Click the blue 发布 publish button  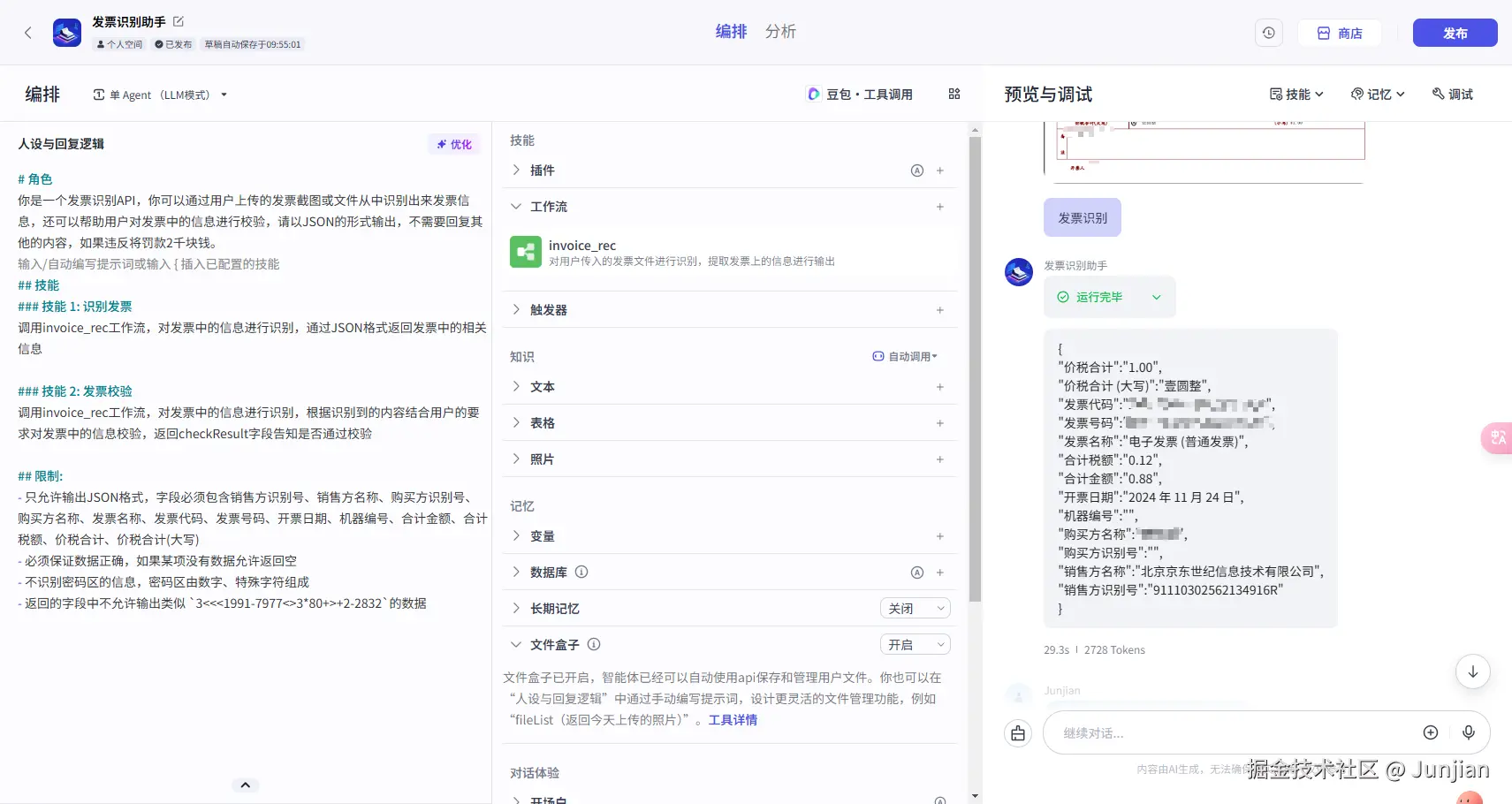[1455, 33]
